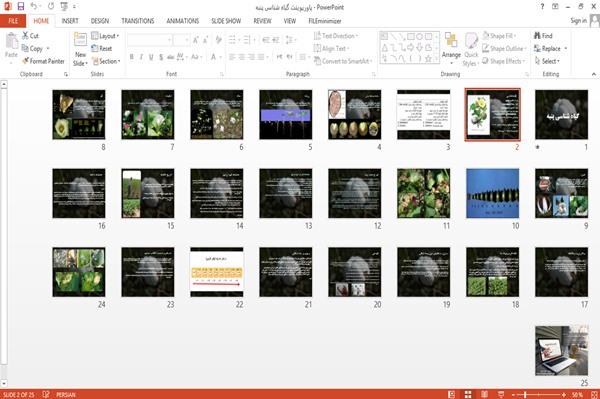Open the Align Text dropdown
The width and height of the screenshot is (600, 399).
tap(331, 49)
